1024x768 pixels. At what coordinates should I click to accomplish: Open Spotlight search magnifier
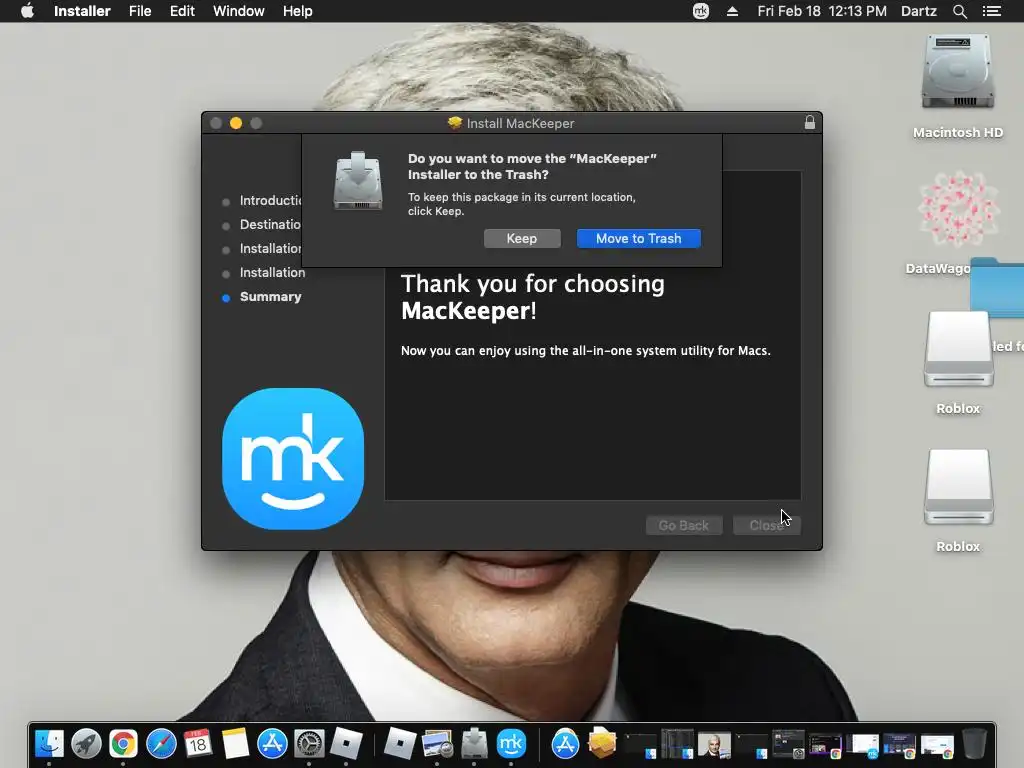pyautogui.click(x=959, y=11)
